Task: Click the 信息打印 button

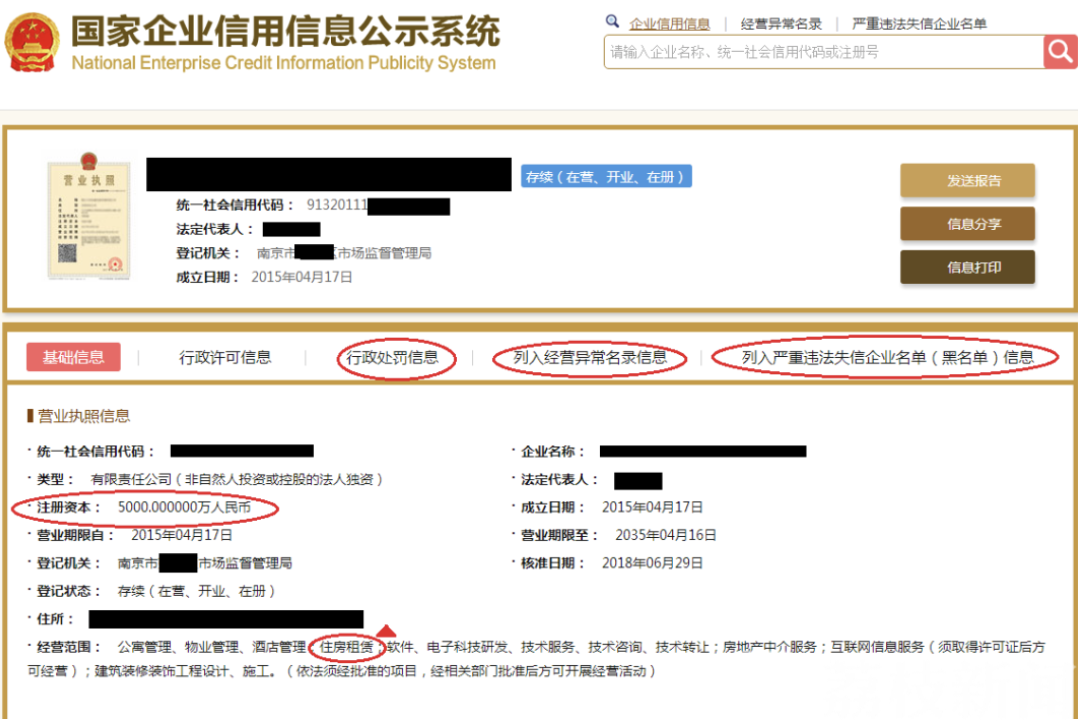Action: pyautogui.click(x=967, y=267)
